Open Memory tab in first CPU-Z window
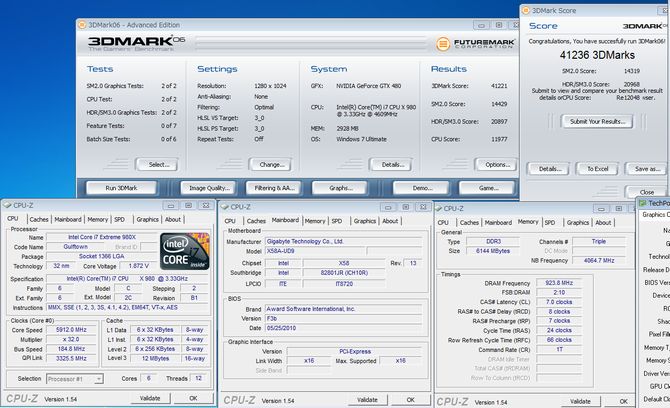670x408 pixels. [97, 219]
